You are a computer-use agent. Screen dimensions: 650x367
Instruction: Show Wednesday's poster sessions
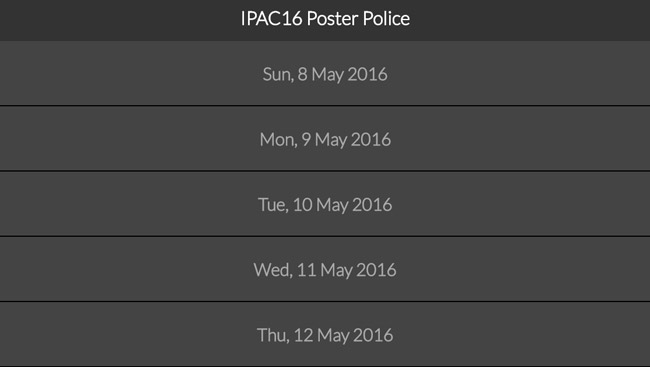pos(325,269)
